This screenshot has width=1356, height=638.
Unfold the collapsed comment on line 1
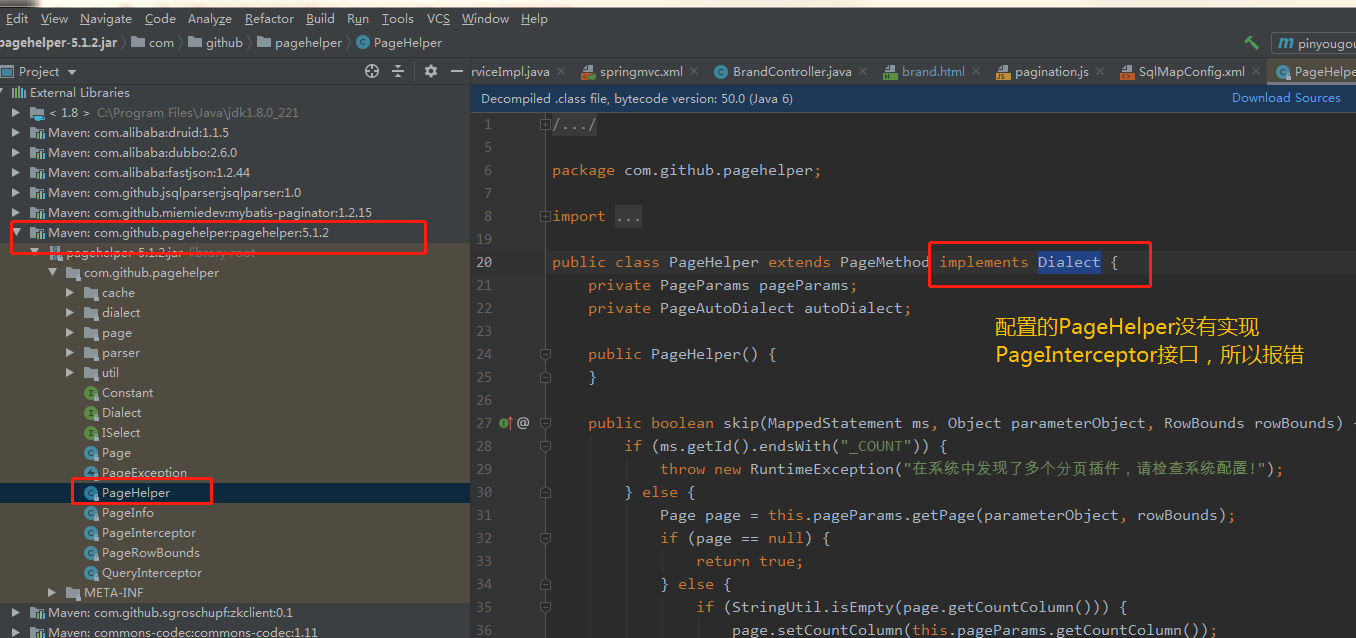pyautogui.click(x=545, y=124)
